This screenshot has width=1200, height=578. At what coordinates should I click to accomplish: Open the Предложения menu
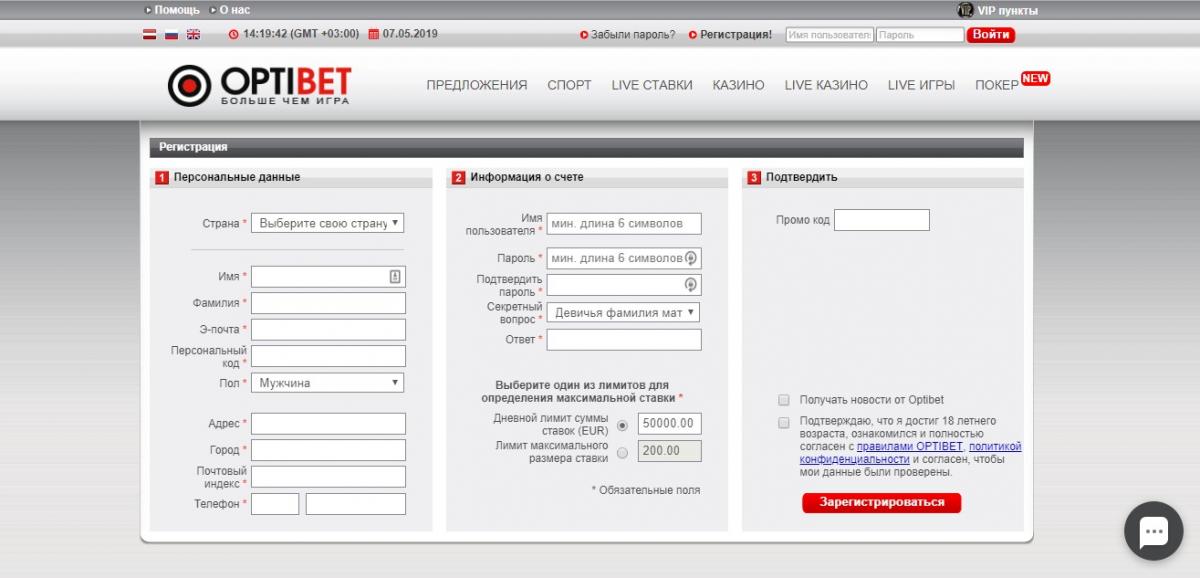click(477, 85)
